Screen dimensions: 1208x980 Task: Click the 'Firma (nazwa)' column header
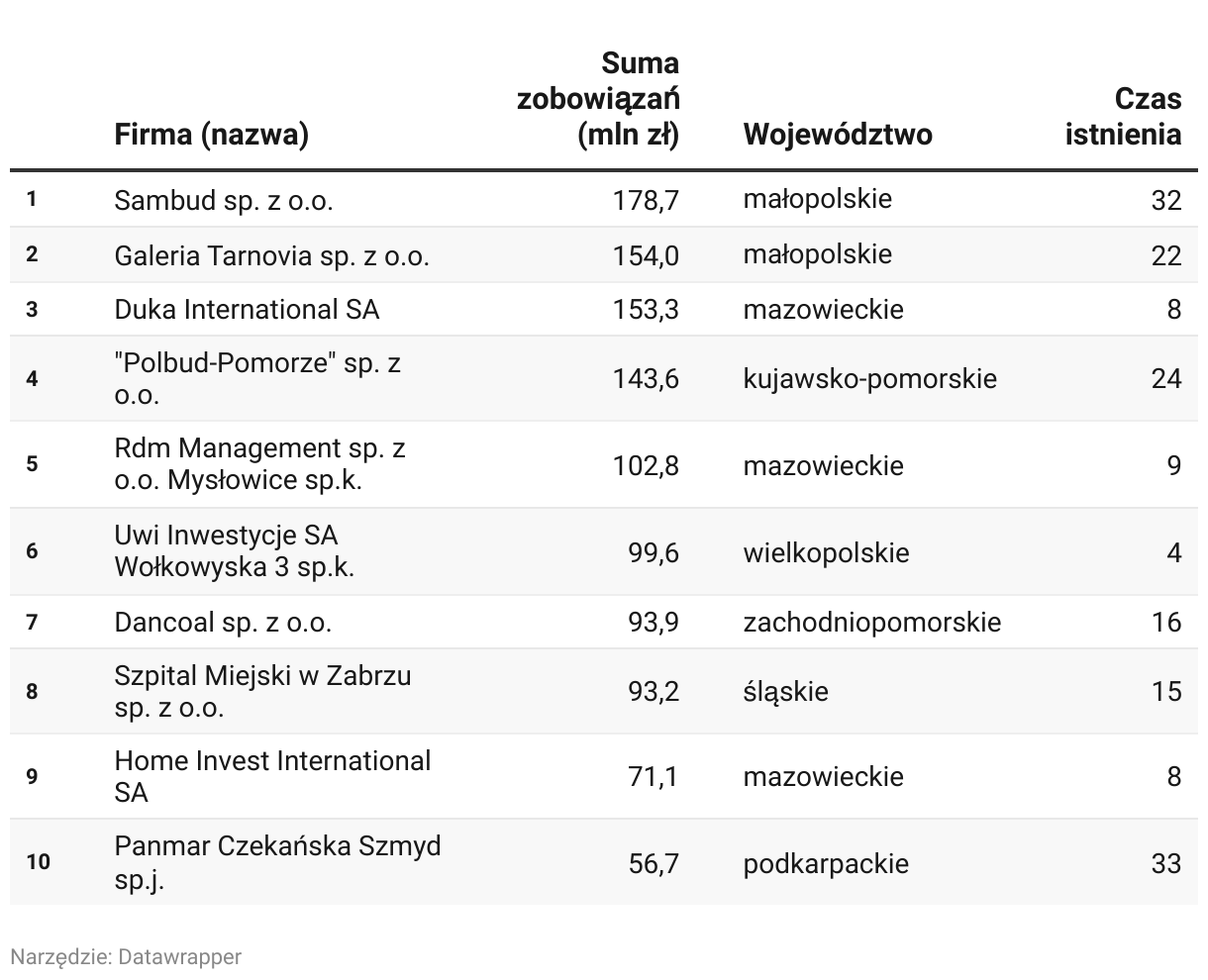(x=211, y=134)
